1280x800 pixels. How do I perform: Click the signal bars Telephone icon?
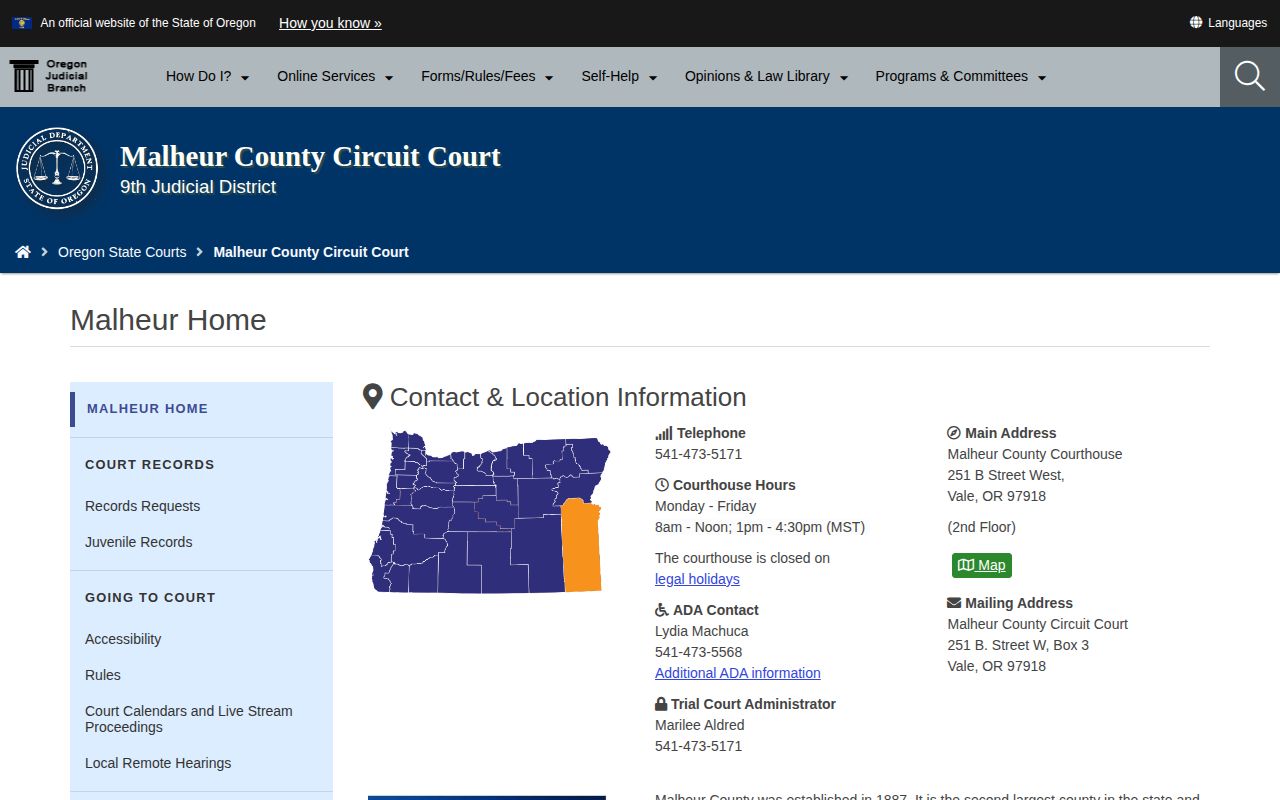point(664,433)
